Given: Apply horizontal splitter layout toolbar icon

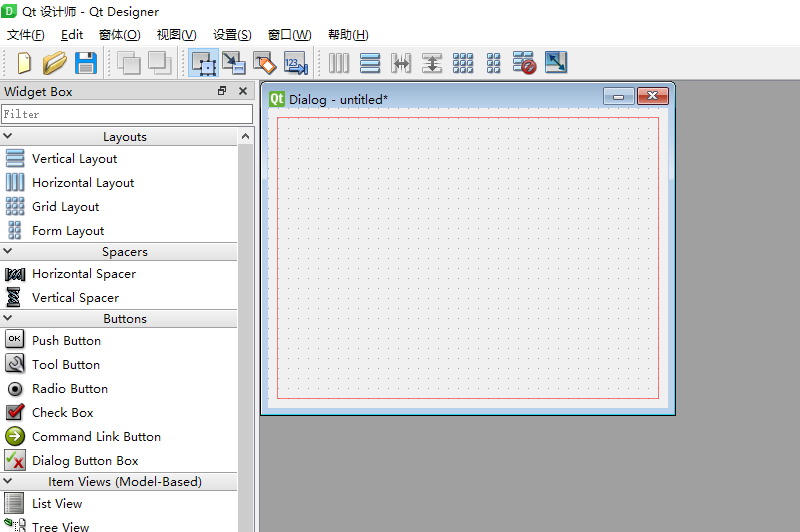Looking at the screenshot, I should pos(401,63).
